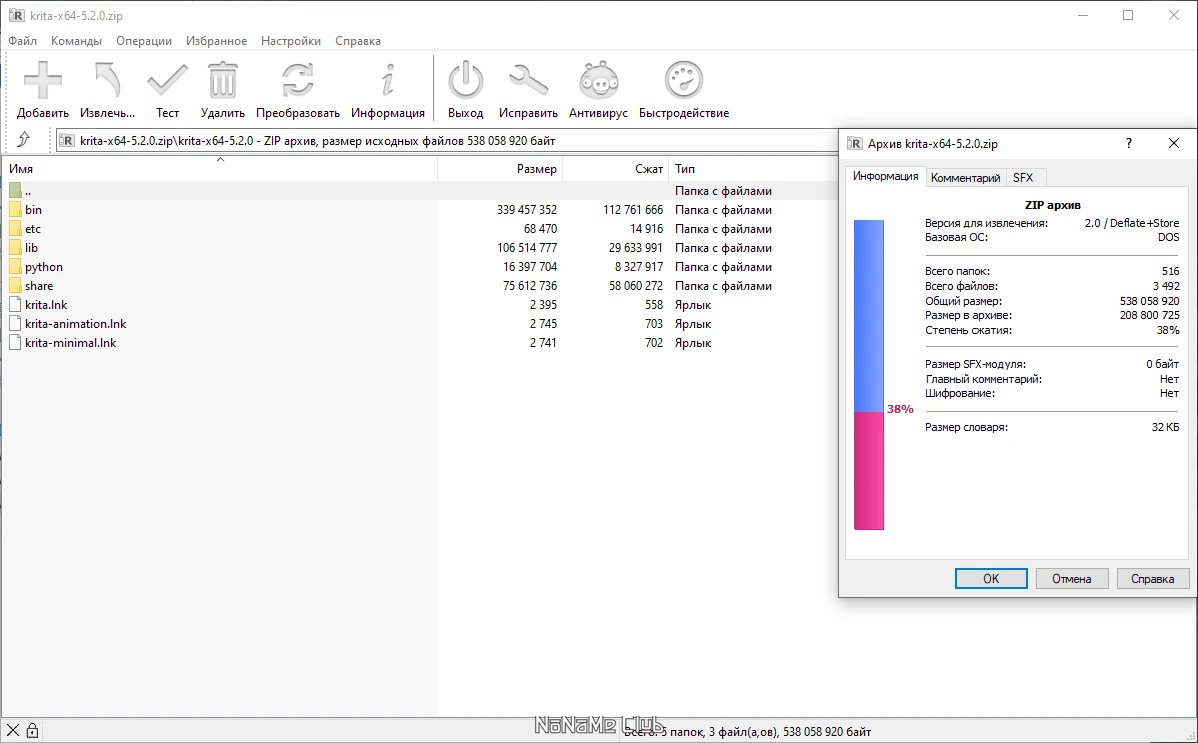
Task: Open the Избранное menu
Action: (x=216, y=41)
